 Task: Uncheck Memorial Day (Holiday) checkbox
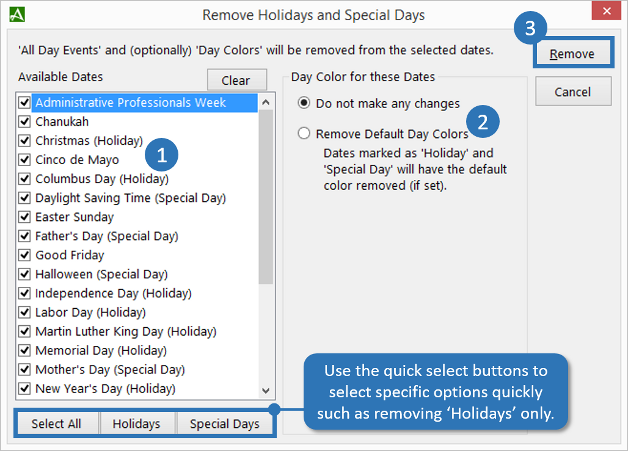24,350
